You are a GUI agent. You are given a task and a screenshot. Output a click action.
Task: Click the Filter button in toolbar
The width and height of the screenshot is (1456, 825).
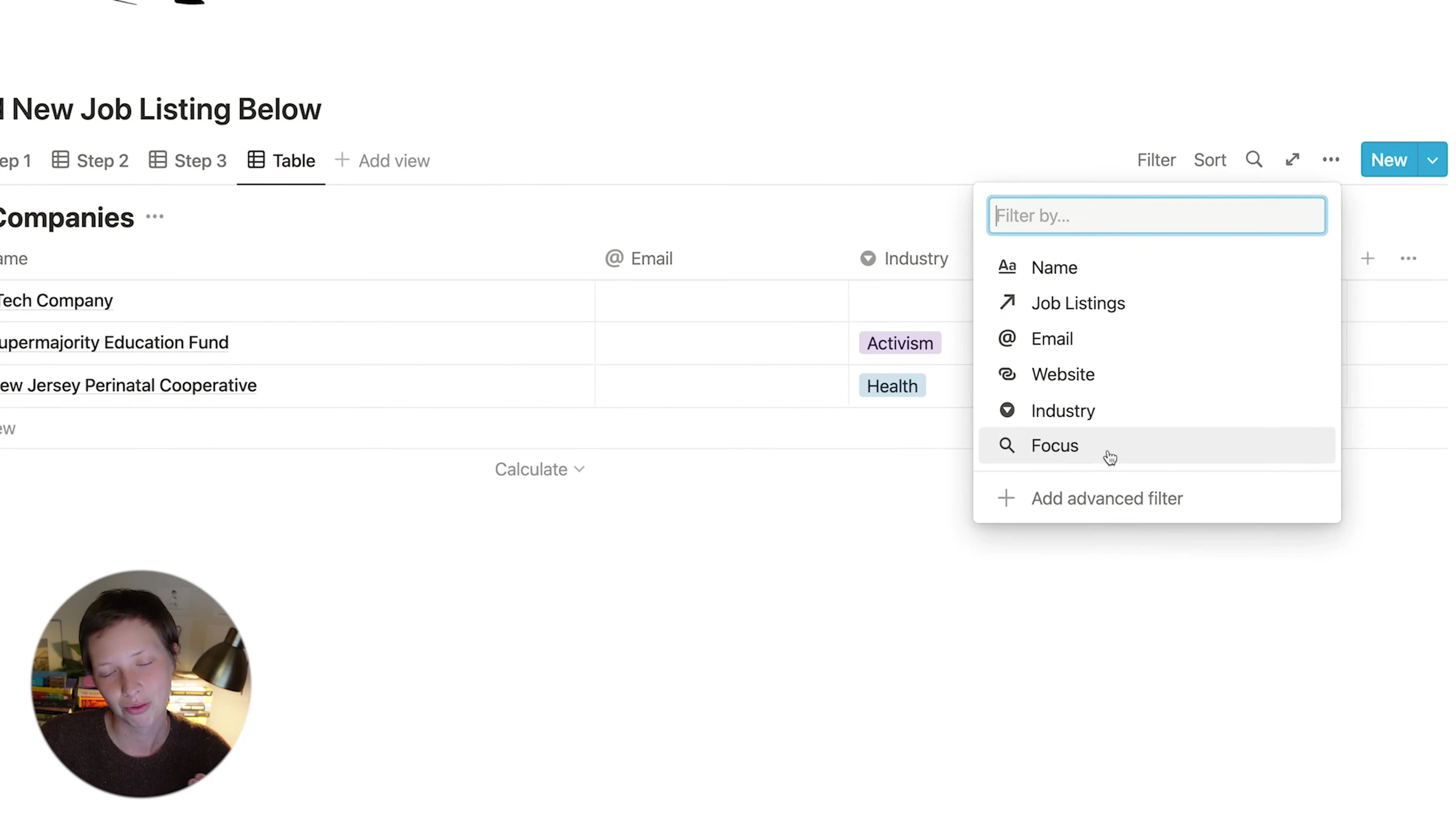tap(1156, 160)
